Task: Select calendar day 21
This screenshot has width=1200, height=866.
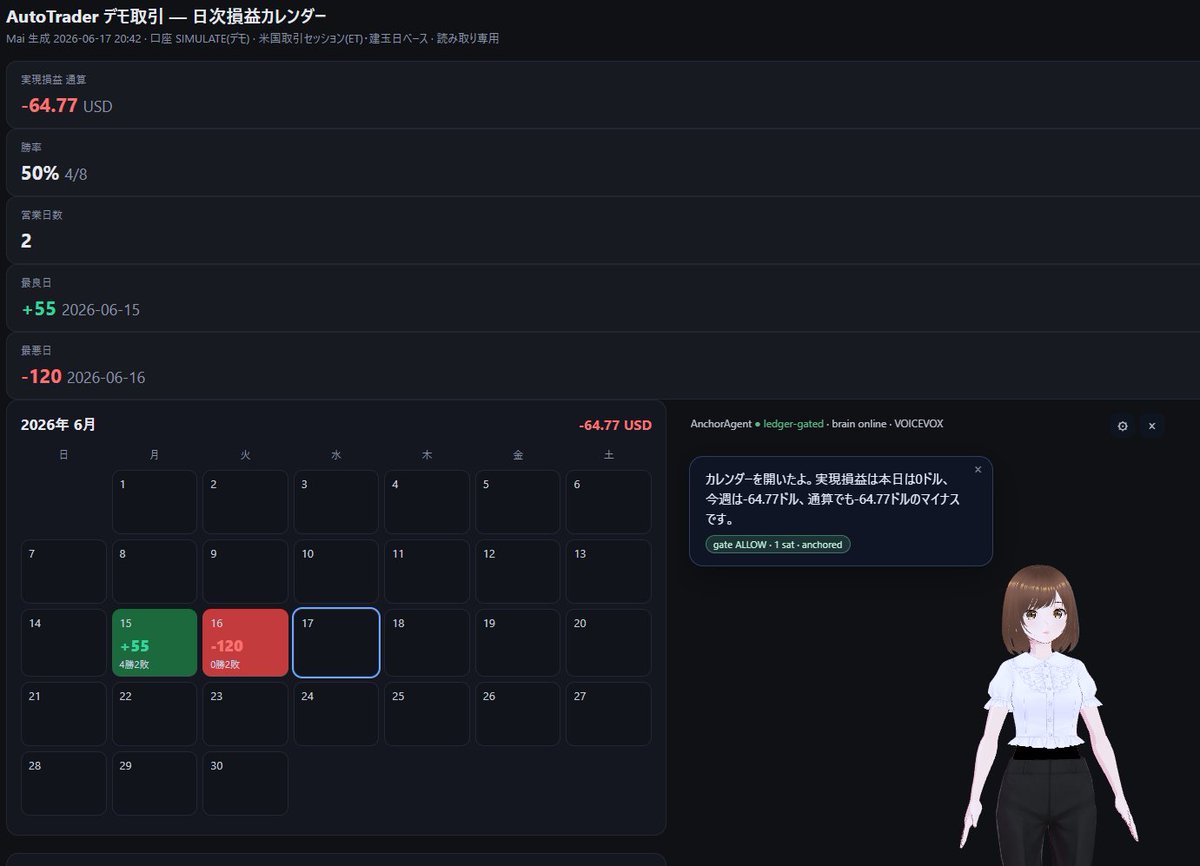Action: pos(64,713)
